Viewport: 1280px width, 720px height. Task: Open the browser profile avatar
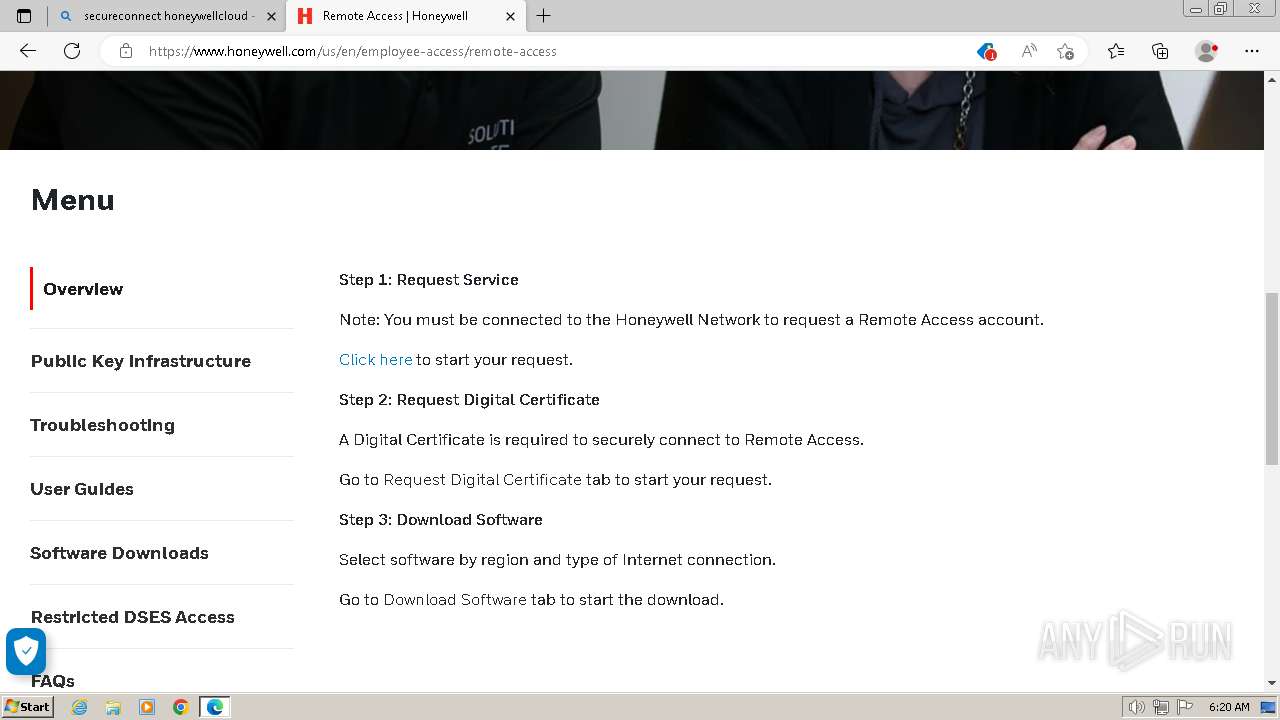[x=1206, y=51]
